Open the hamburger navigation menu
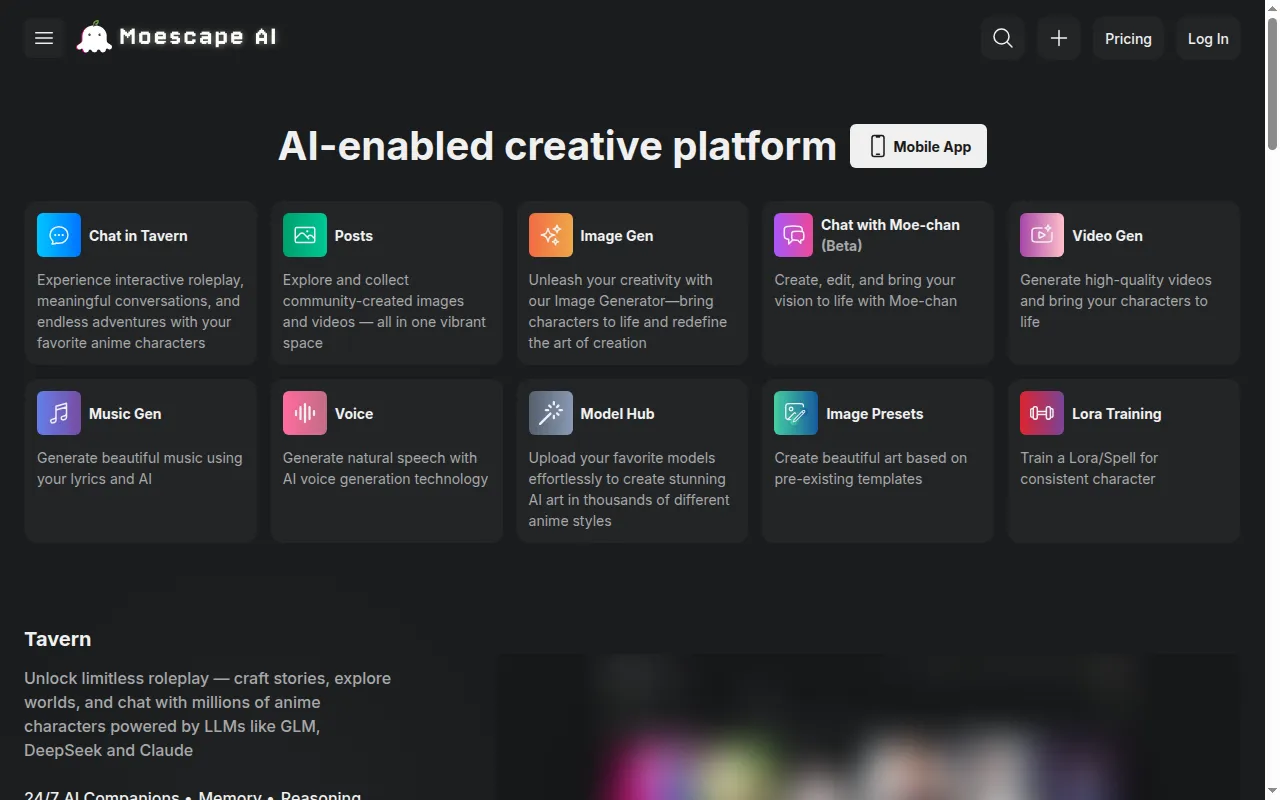Viewport: 1280px width, 800px height. tap(44, 38)
